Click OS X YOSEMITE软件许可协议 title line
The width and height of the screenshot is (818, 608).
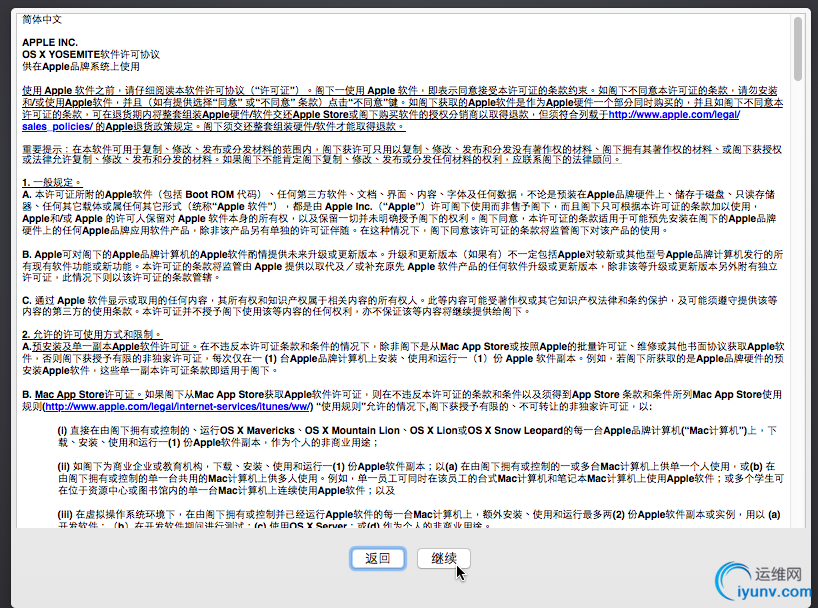pos(91,54)
